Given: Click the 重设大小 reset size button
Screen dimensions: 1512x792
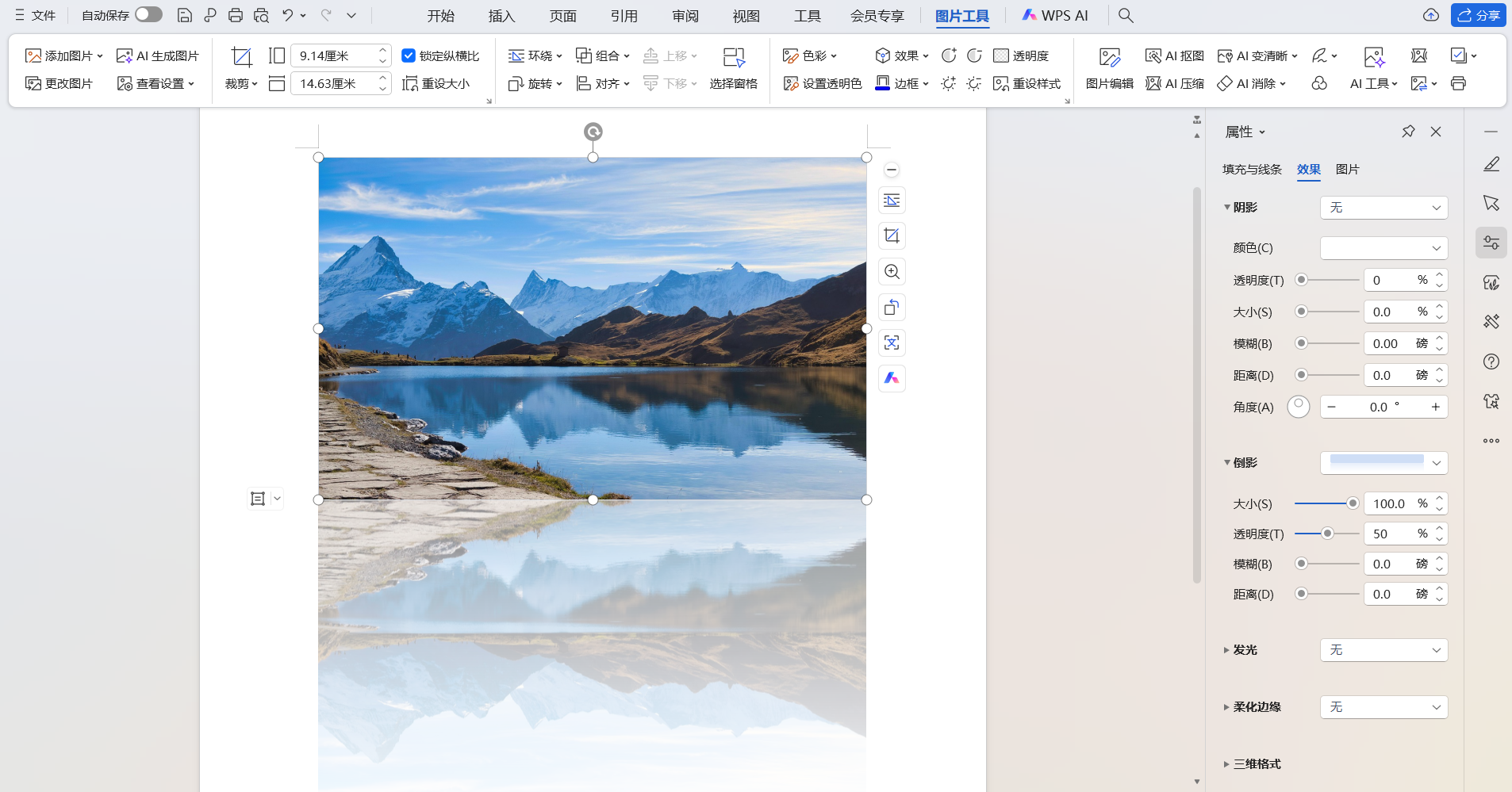Looking at the screenshot, I should (x=436, y=84).
